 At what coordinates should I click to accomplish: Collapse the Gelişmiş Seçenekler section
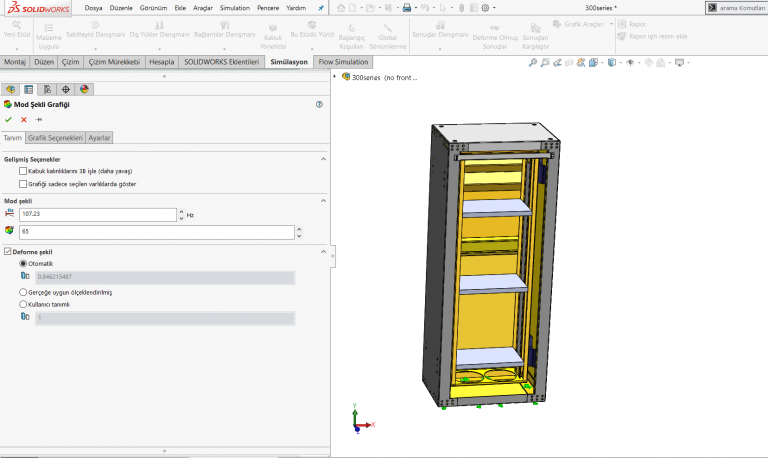click(x=323, y=159)
